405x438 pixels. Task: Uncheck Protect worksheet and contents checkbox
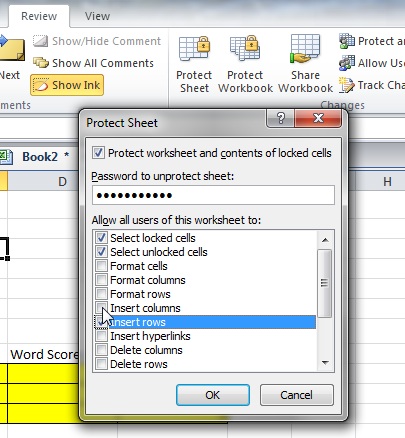click(99, 153)
